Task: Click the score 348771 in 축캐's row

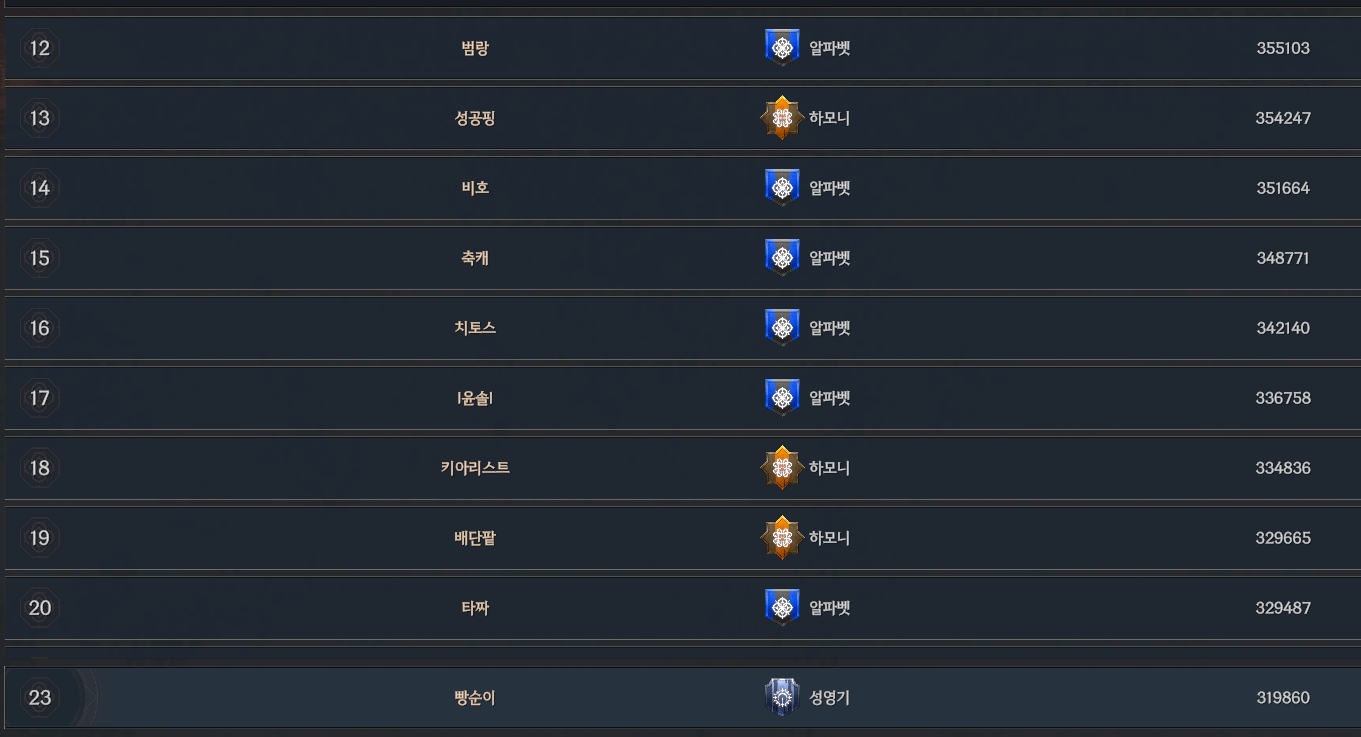Action: (x=1283, y=258)
